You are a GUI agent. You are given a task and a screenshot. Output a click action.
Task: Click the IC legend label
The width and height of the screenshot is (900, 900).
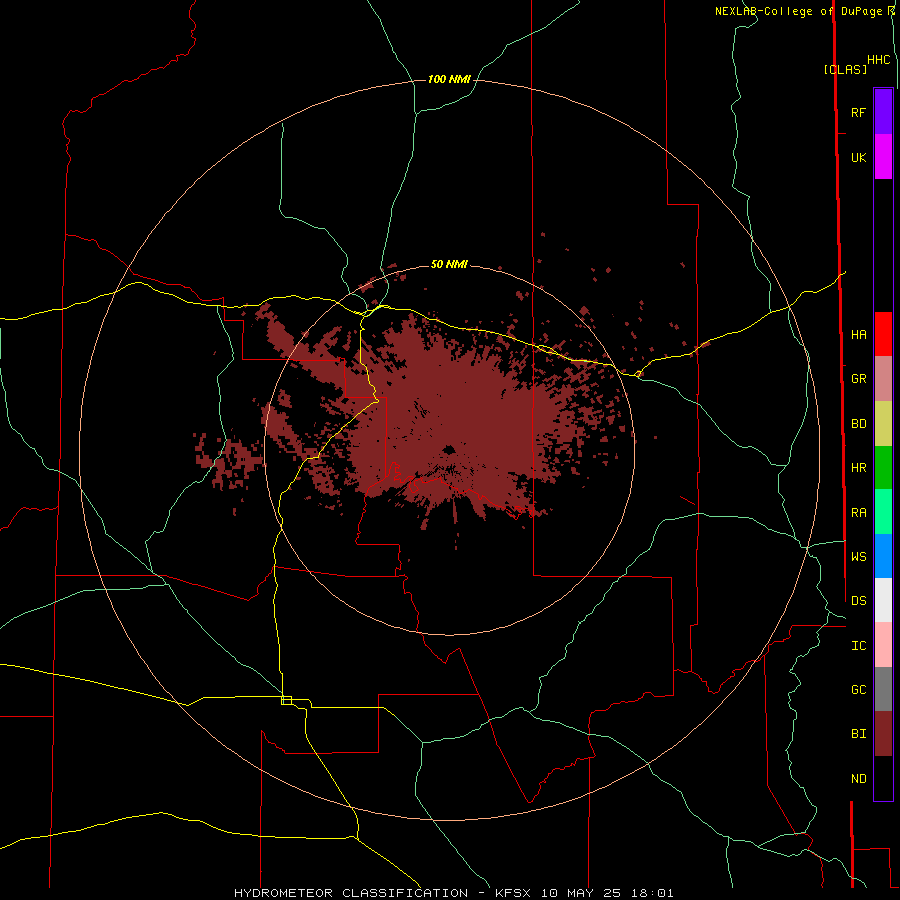[x=858, y=646]
